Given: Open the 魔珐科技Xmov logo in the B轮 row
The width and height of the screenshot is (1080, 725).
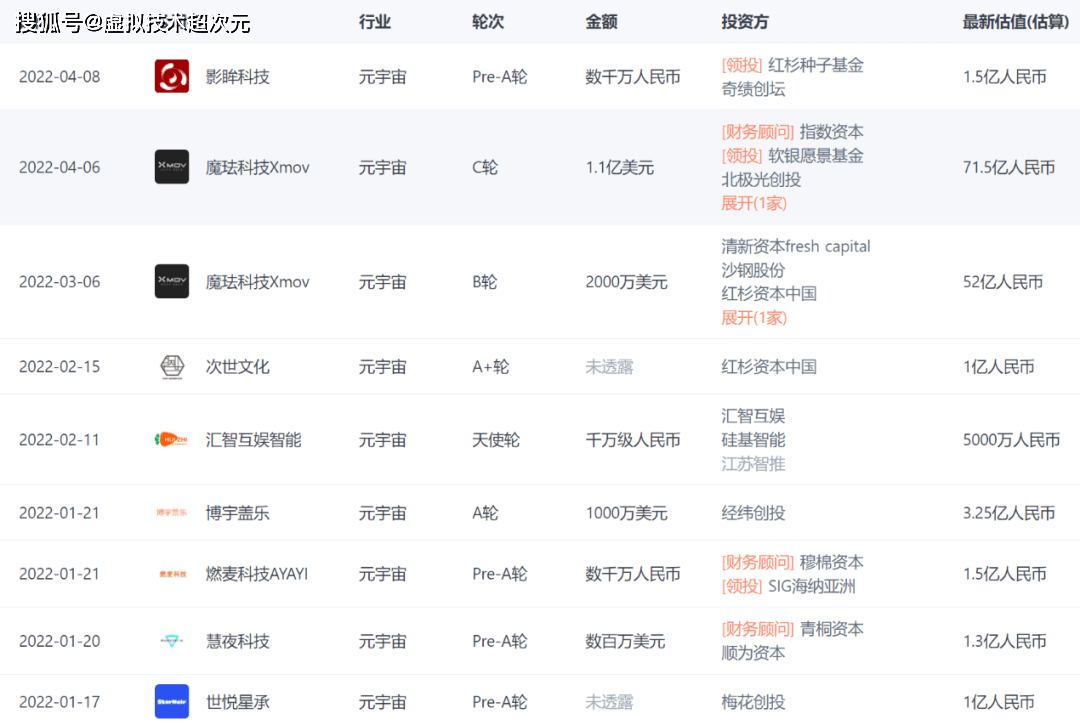Looking at the screenshot, I should (x=171, y=281).
